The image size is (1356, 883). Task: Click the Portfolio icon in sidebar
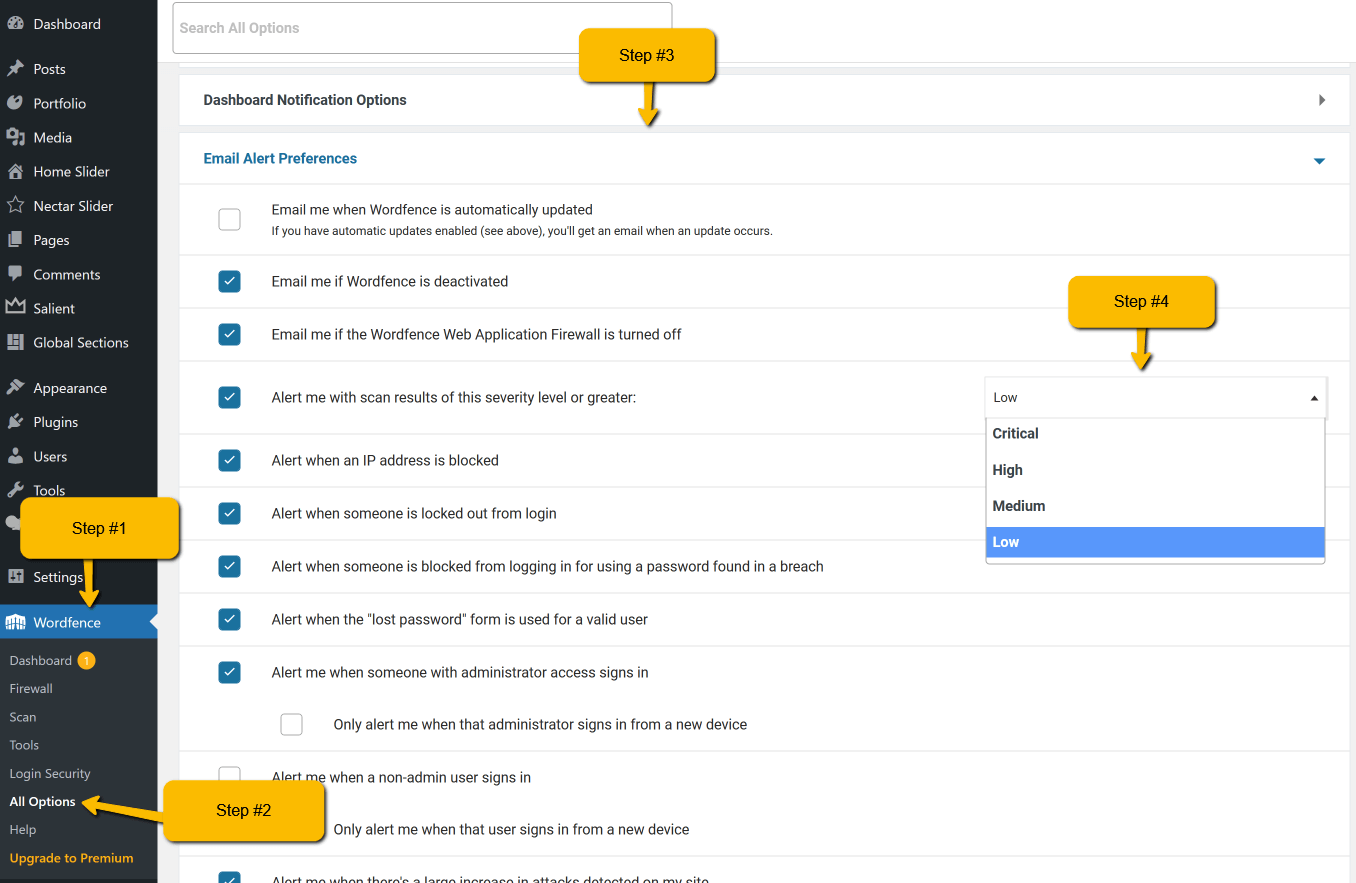coord(15,103)
